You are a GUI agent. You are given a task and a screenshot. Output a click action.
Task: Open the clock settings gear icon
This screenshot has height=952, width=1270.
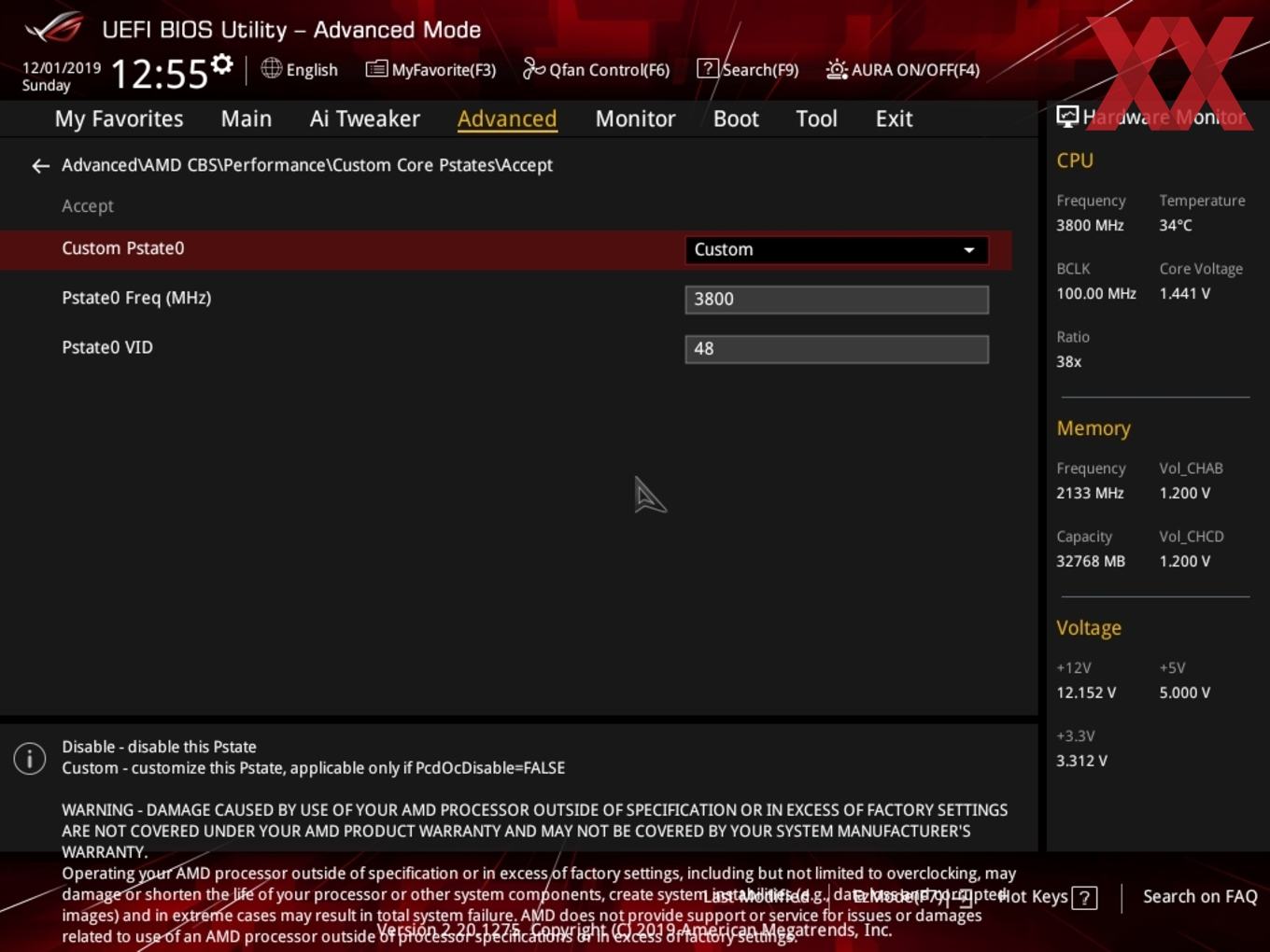point(221,64)
